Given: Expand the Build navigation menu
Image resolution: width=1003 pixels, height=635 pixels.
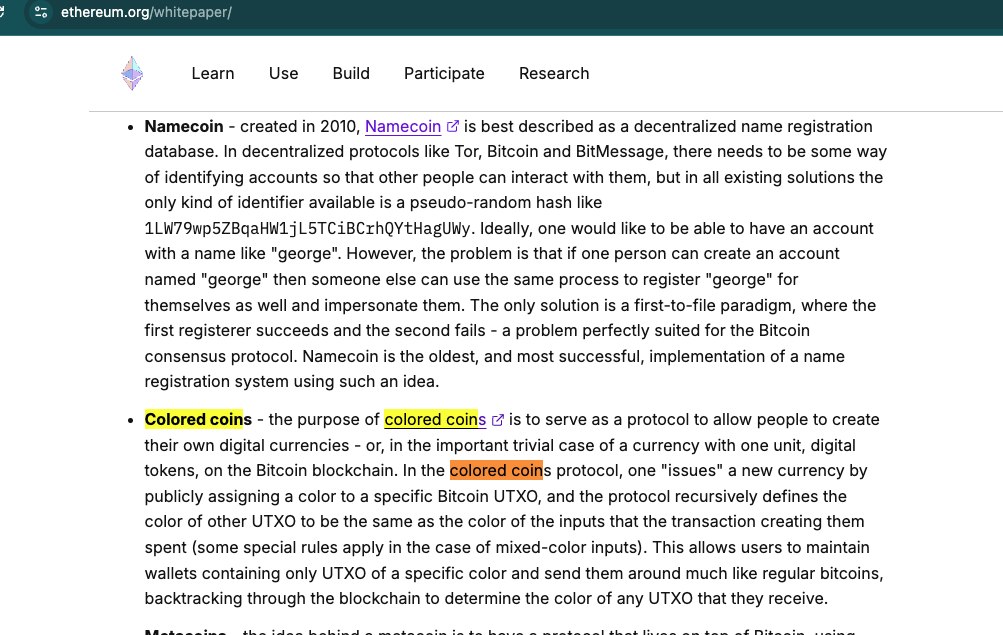Looking at the screenshot, I should (351, 73).
